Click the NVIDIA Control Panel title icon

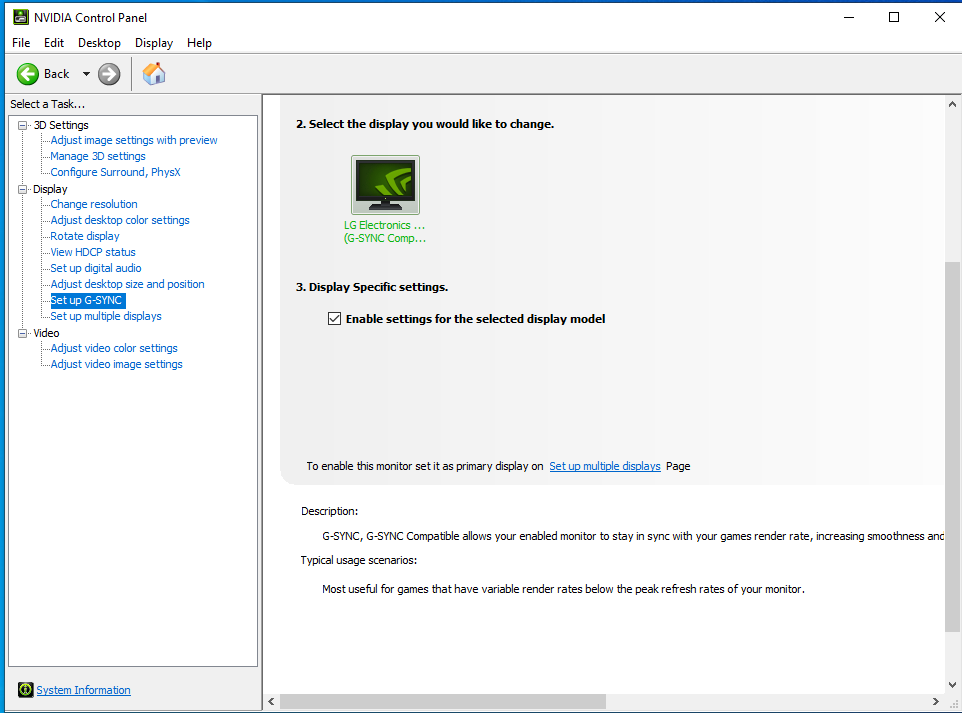click(x=19, y=17)
